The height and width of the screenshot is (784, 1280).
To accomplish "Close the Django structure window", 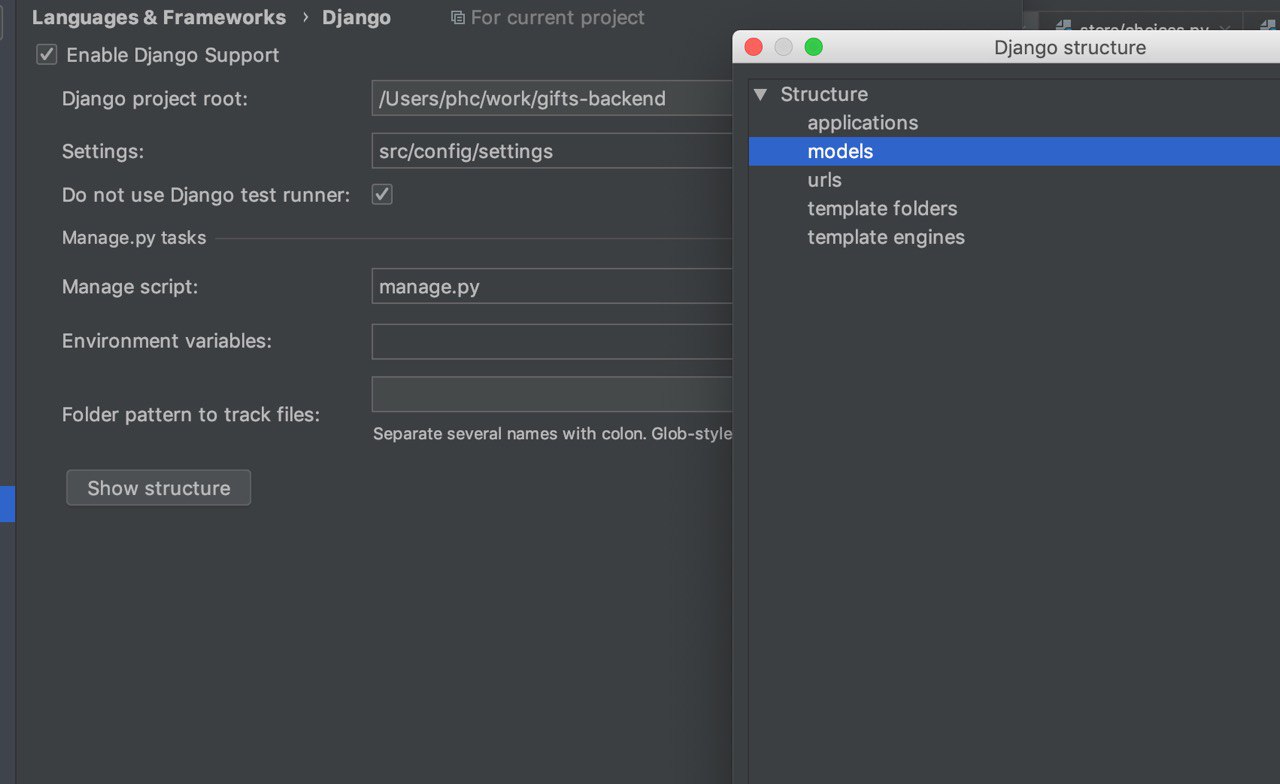I will click(754, 47).
